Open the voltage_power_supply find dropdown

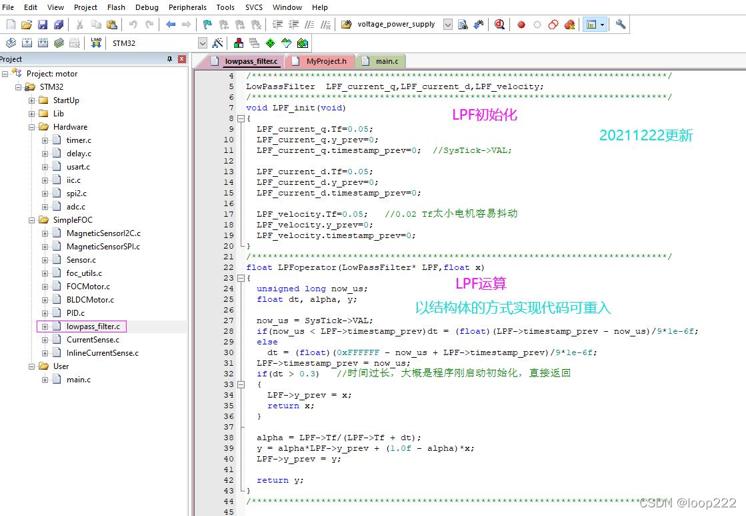click(x=448, y=25)
